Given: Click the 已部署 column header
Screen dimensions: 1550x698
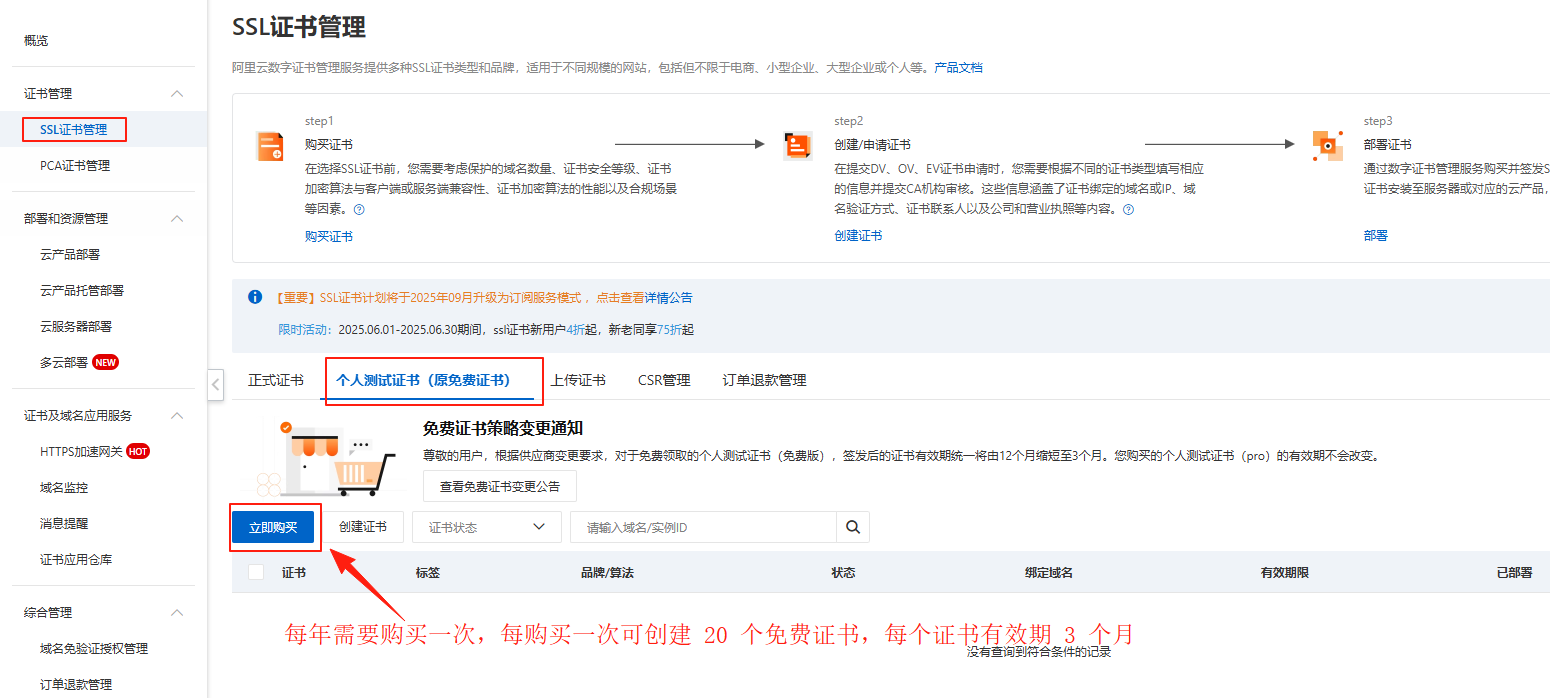Looking at the screenshot, I should click(1514, 573).
